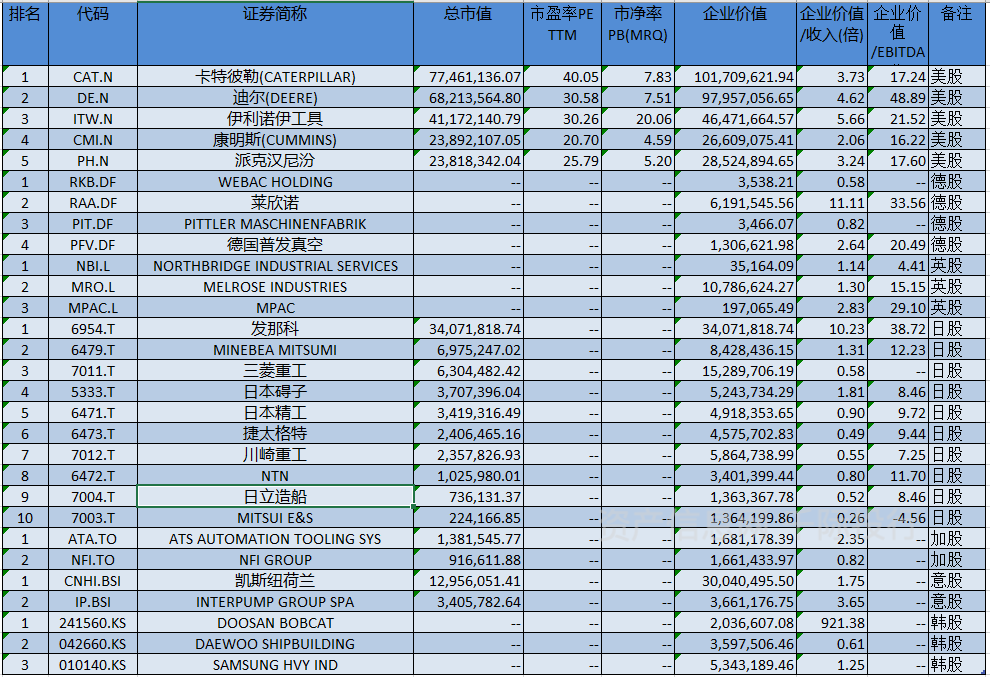Click the 迪尔(DEERE) name cell
990x677 pixels.
275,98
